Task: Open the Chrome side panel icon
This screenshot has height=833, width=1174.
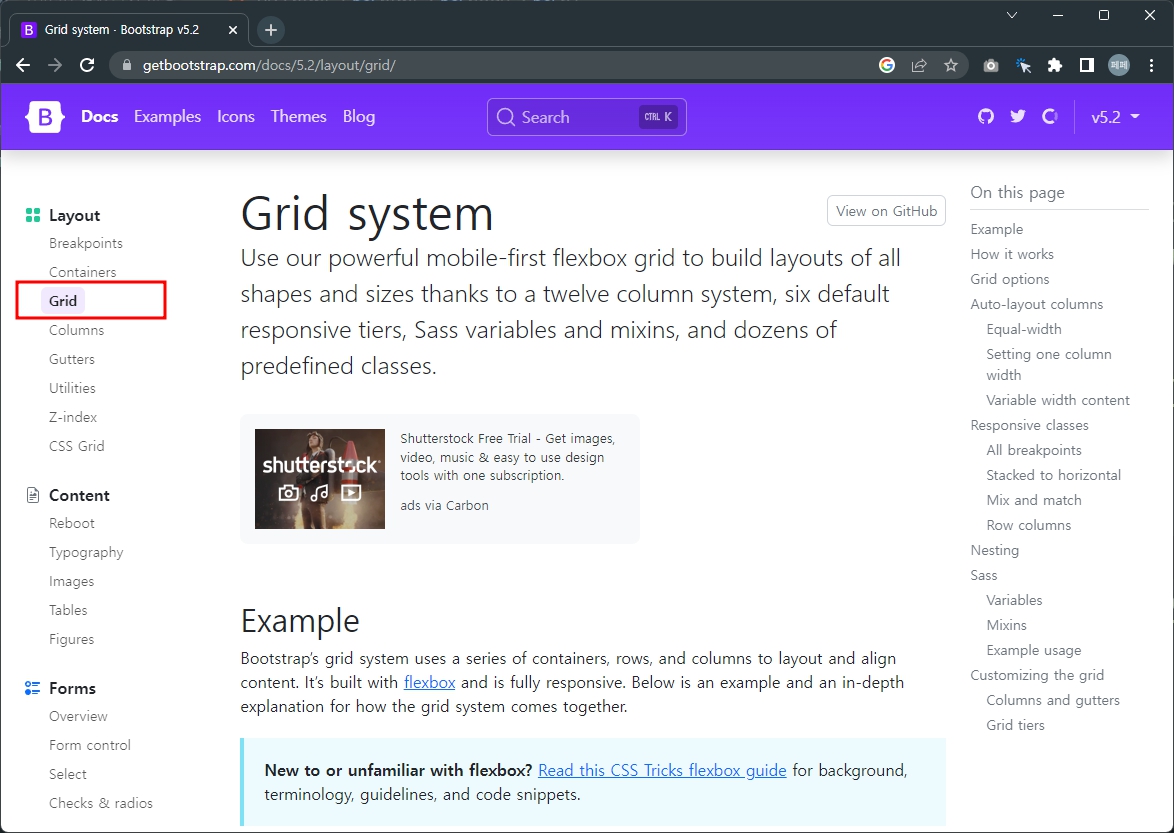Action: click(1086, 64)
